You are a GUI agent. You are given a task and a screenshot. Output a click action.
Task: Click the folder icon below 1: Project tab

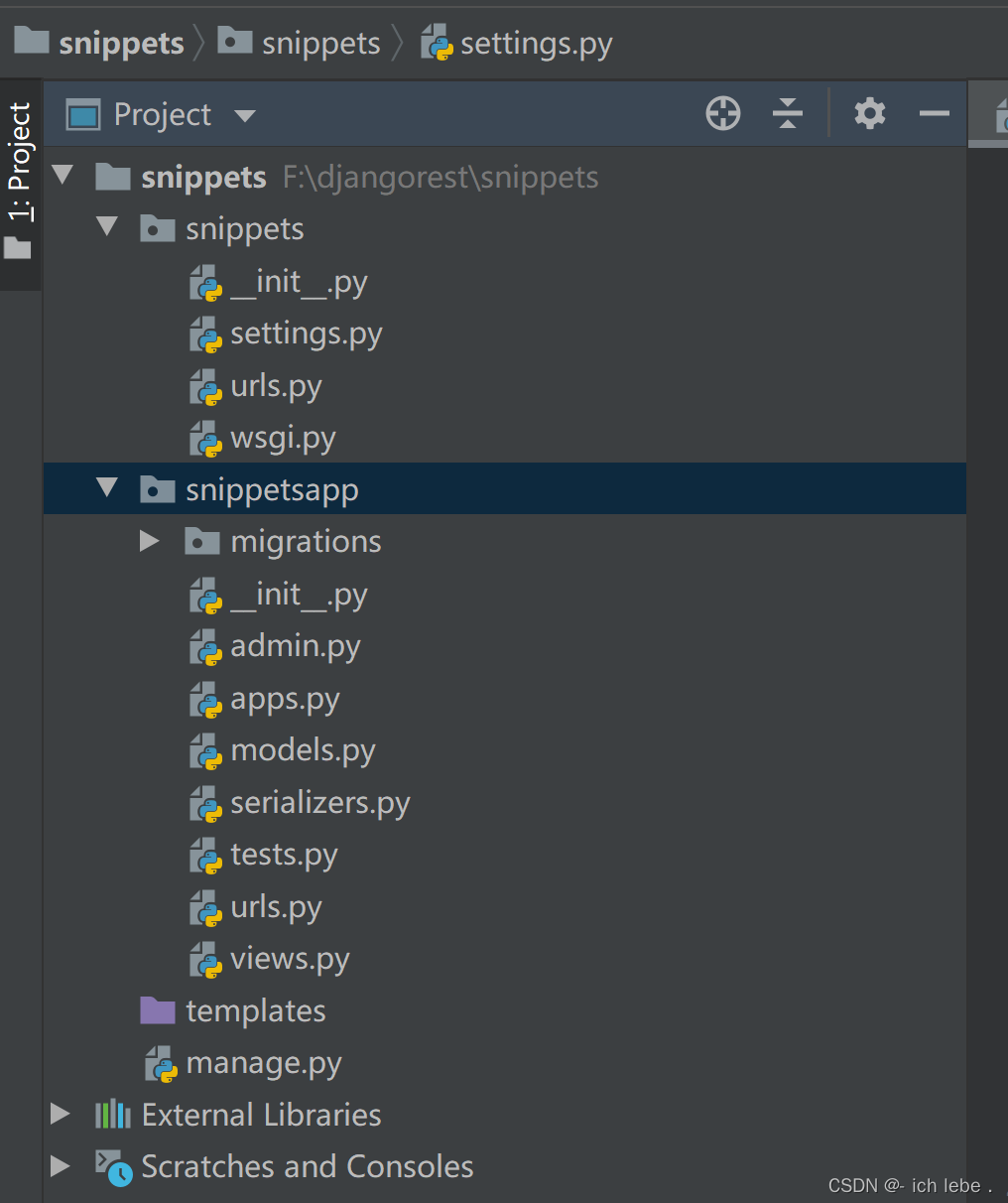coord(18,246)
